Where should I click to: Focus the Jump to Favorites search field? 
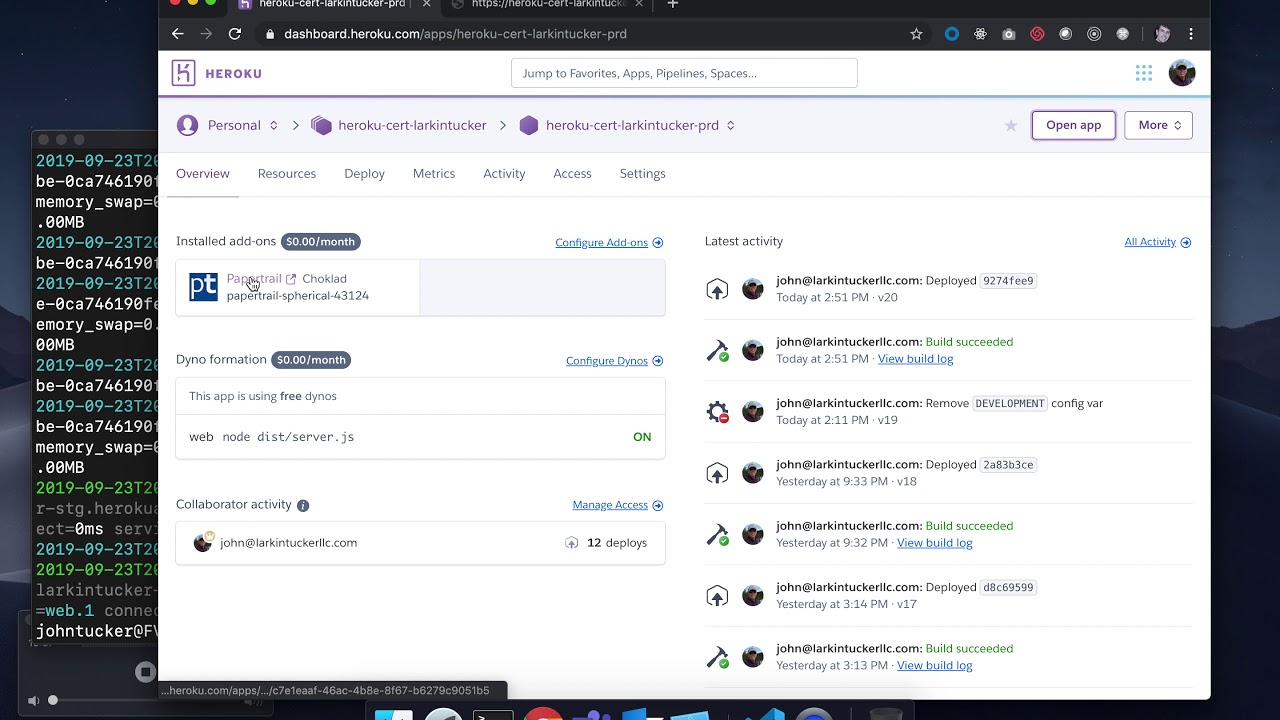pos(684,73)
